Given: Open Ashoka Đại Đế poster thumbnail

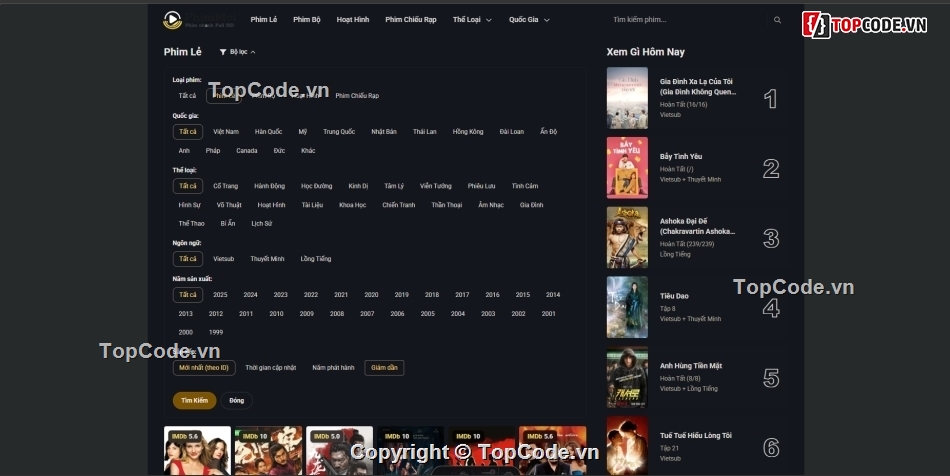Looking at the screenshot, I should [627, 237].
